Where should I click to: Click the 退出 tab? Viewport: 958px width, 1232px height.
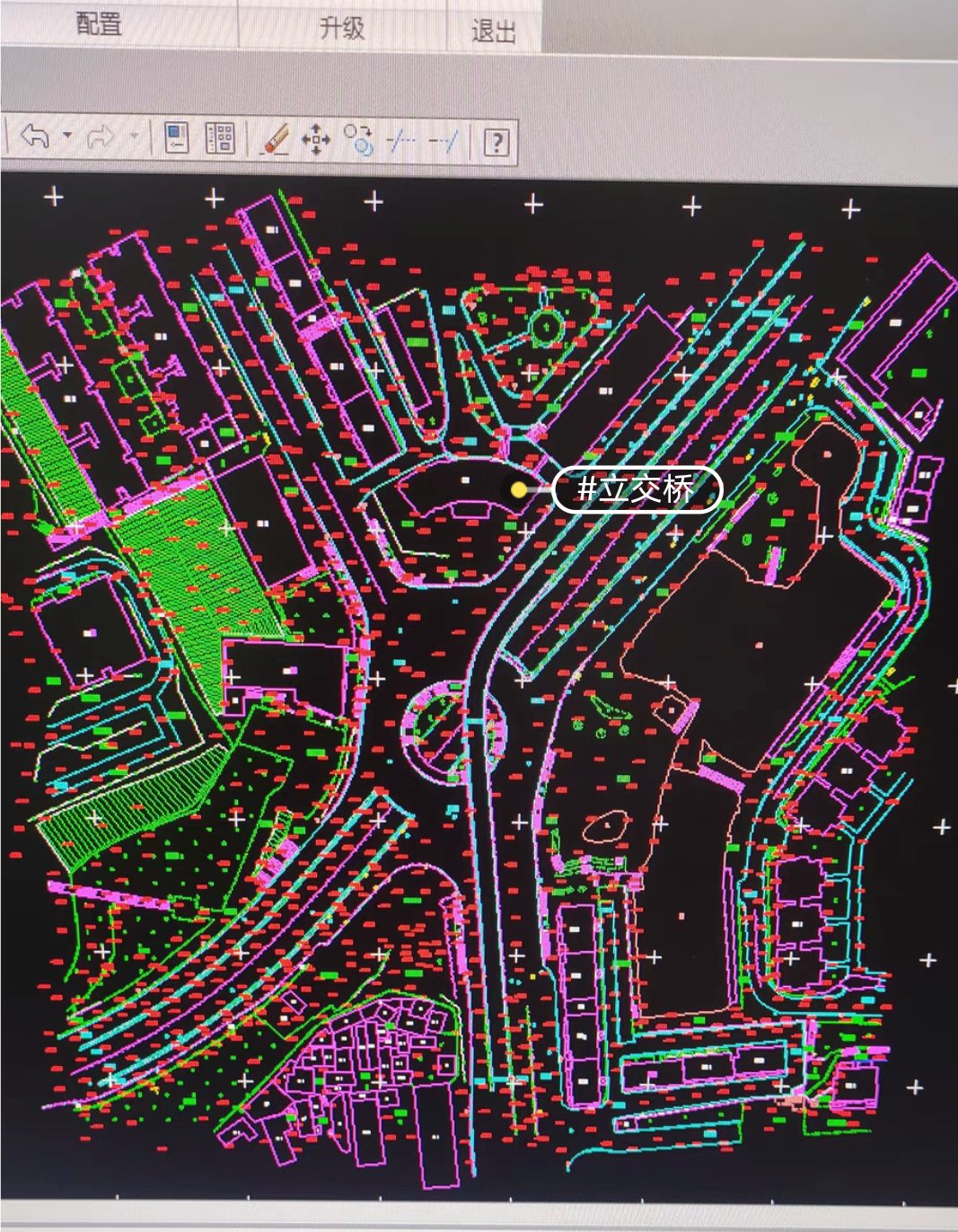coord(493,31)
